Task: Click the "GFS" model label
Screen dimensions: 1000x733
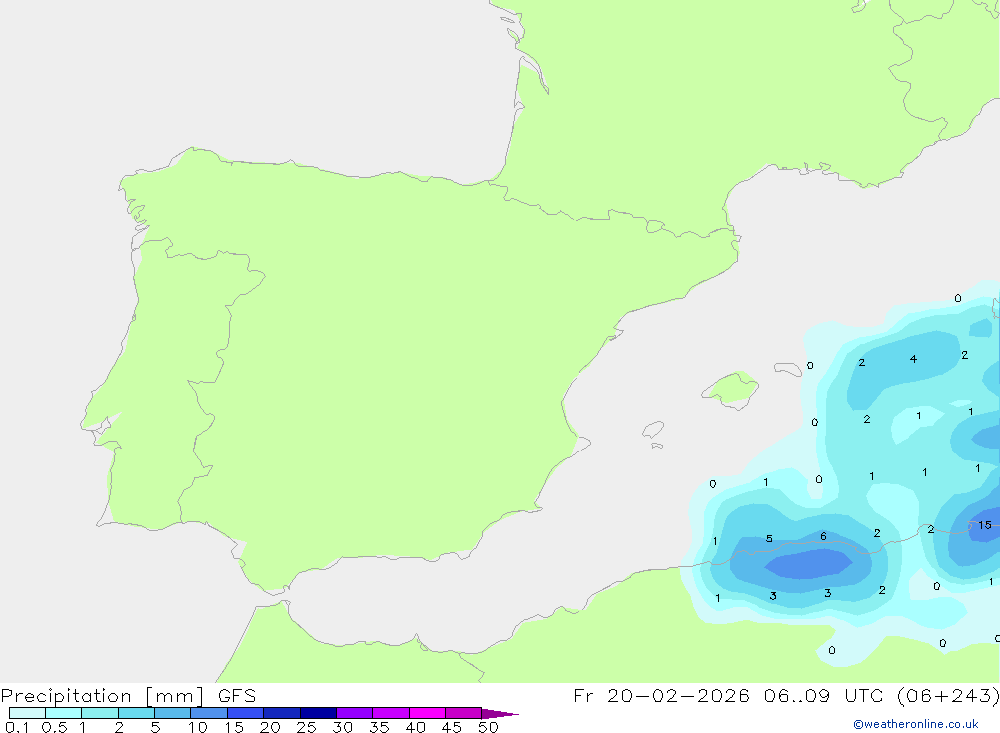Action: [237, 696]
